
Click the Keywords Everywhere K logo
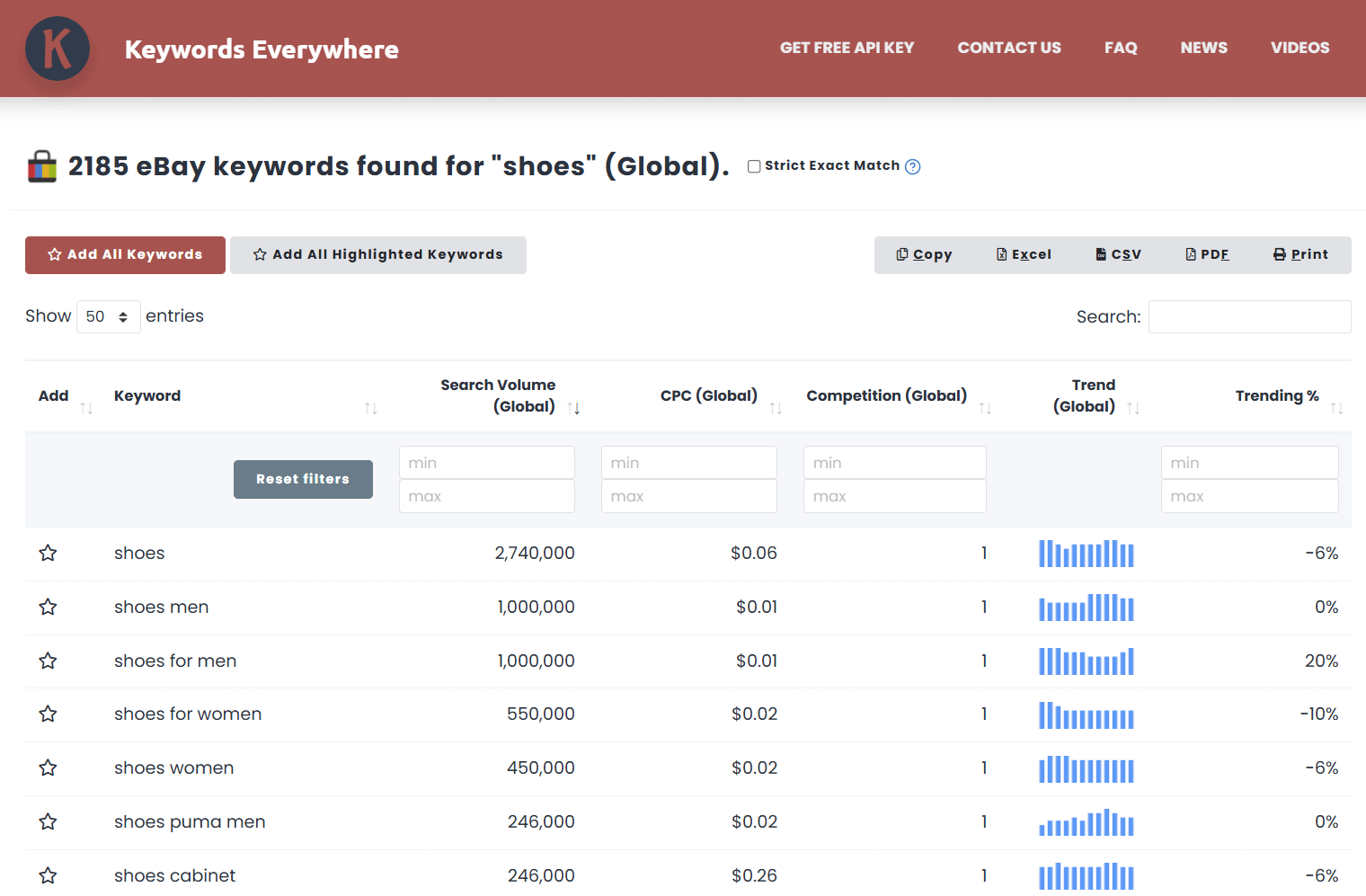(58, 49)
